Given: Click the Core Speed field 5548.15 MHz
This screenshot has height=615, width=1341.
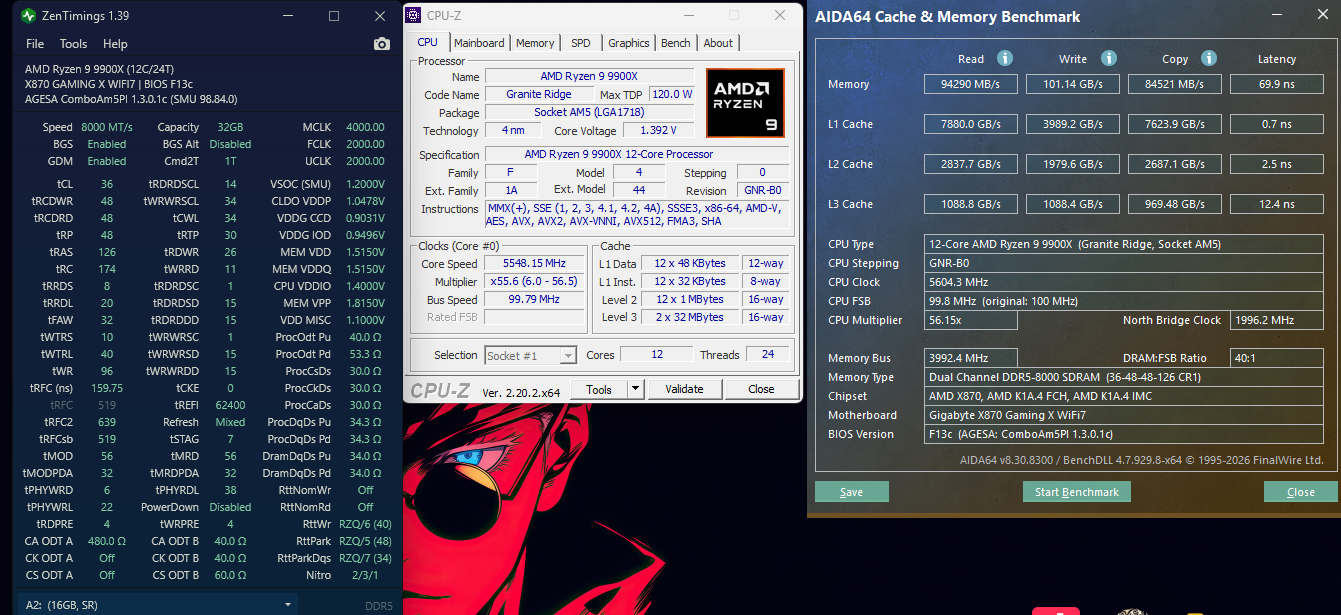Looking at the screenshot, I should [x=535, y=264].
